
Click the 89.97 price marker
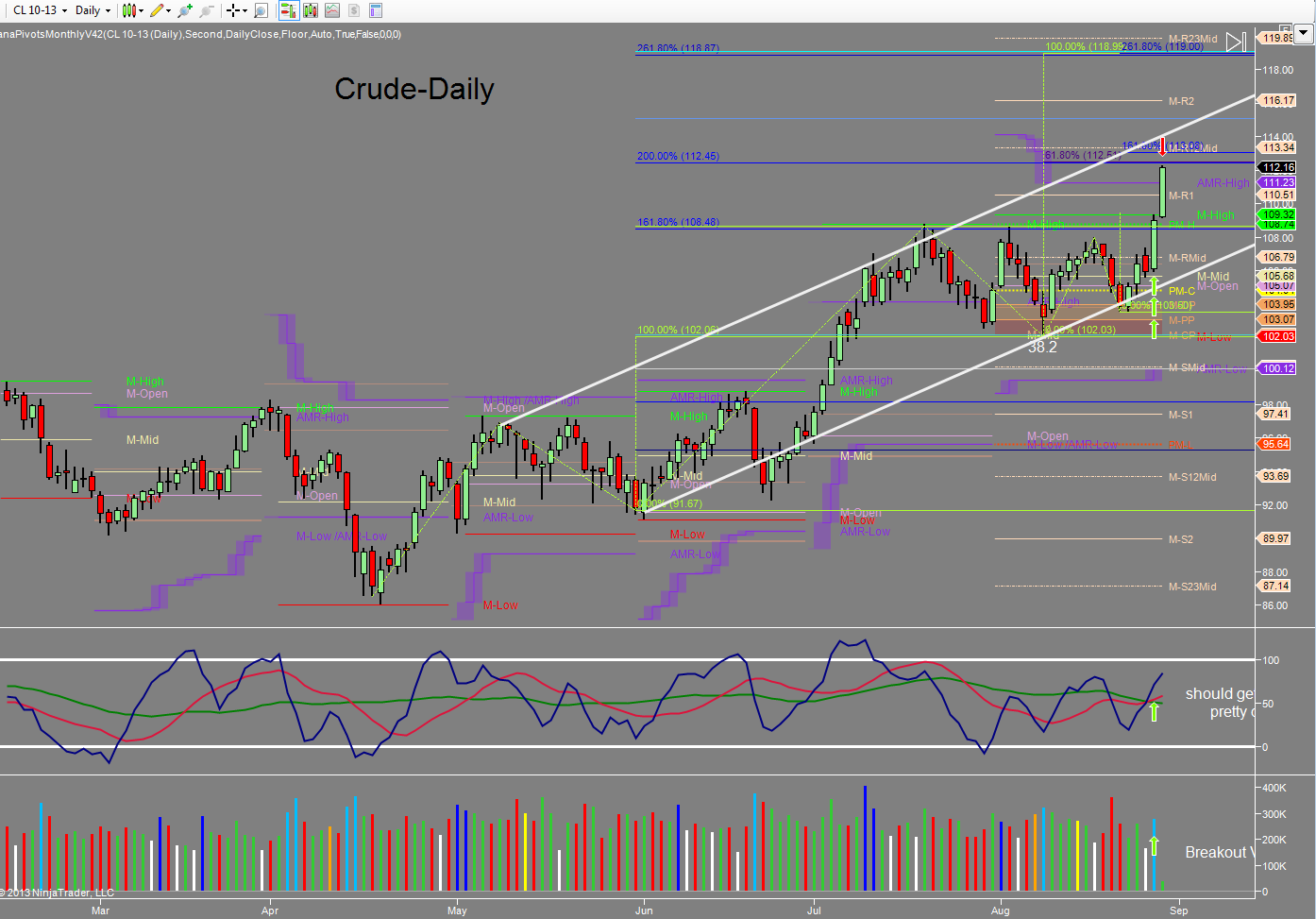coord(1275,538)
